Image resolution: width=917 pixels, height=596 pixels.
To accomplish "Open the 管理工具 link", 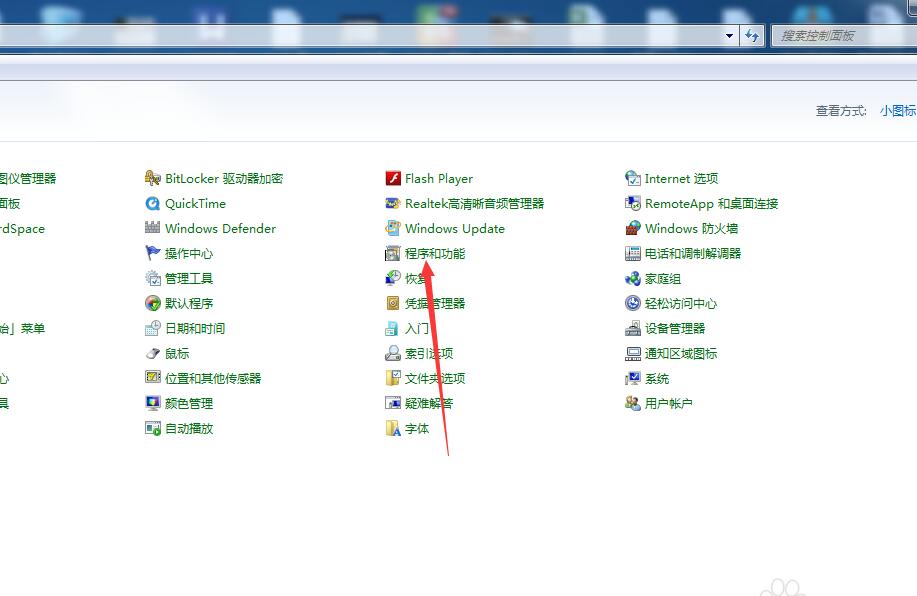I will click(x=189, y=278).
